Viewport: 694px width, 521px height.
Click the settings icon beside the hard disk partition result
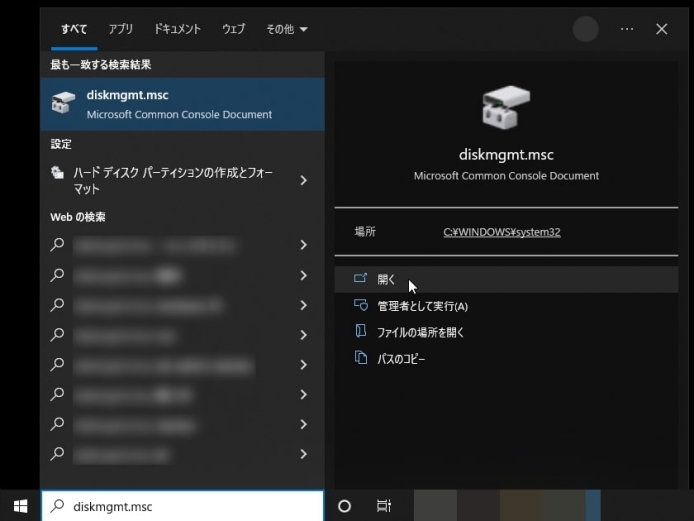[x=57, y=172]
